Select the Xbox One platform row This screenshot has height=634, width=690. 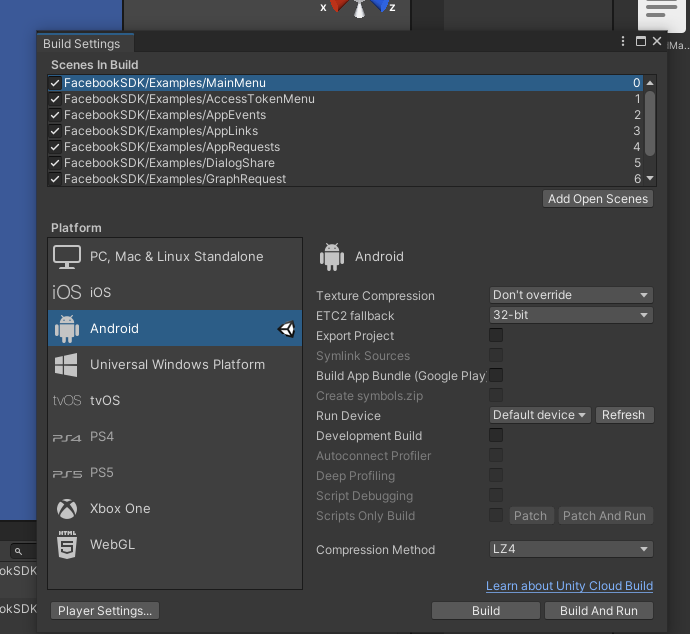(x=175, y=509)
